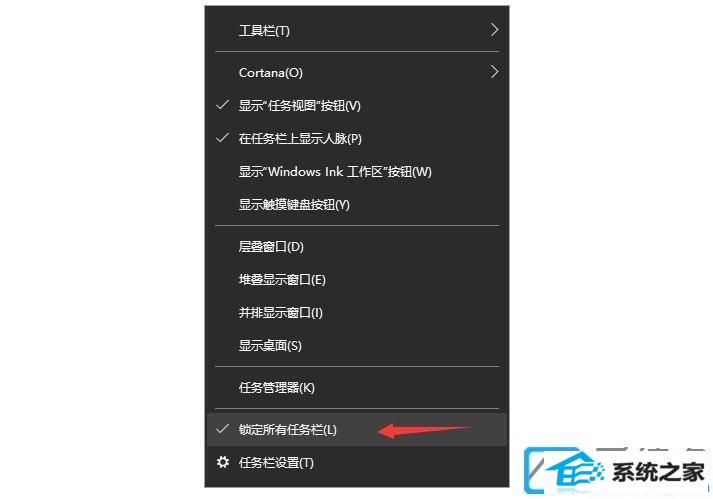Click the 系统之家 watermark logo
The height and width of the screenshot is (499, 713).
616,471
